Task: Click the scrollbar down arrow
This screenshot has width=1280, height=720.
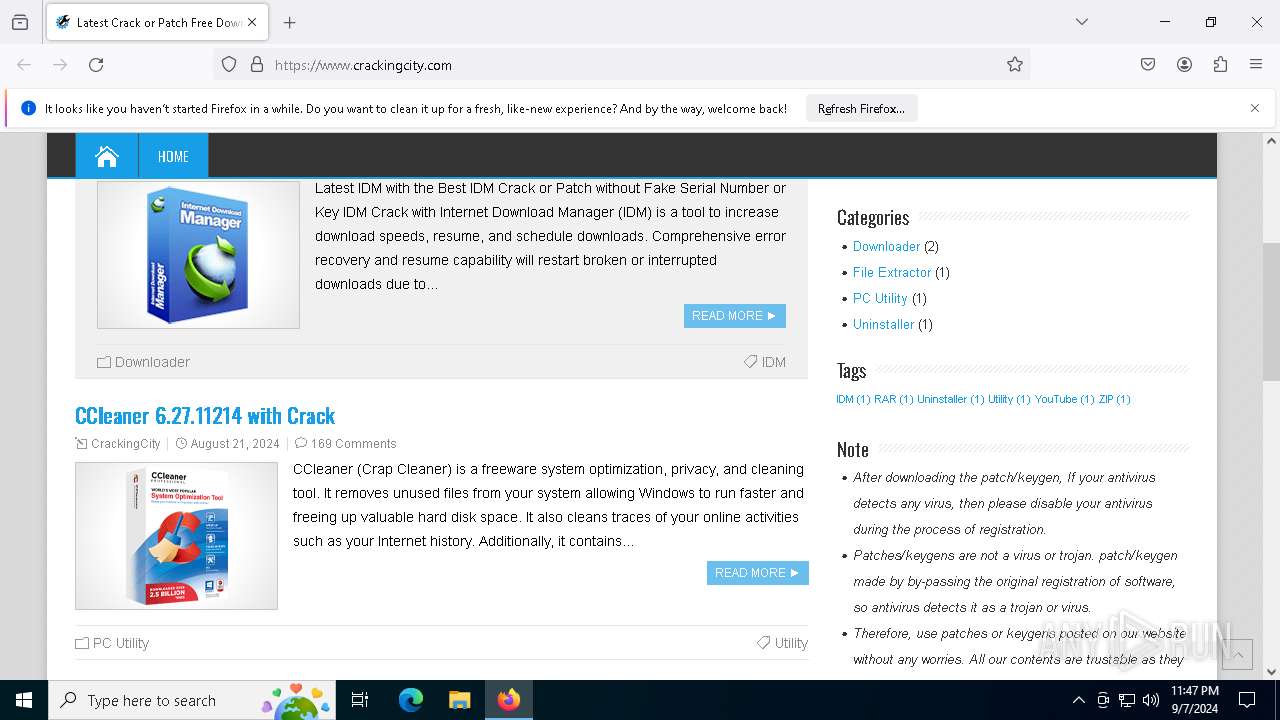Action: pyautogui.click(x=1271, y=672)
